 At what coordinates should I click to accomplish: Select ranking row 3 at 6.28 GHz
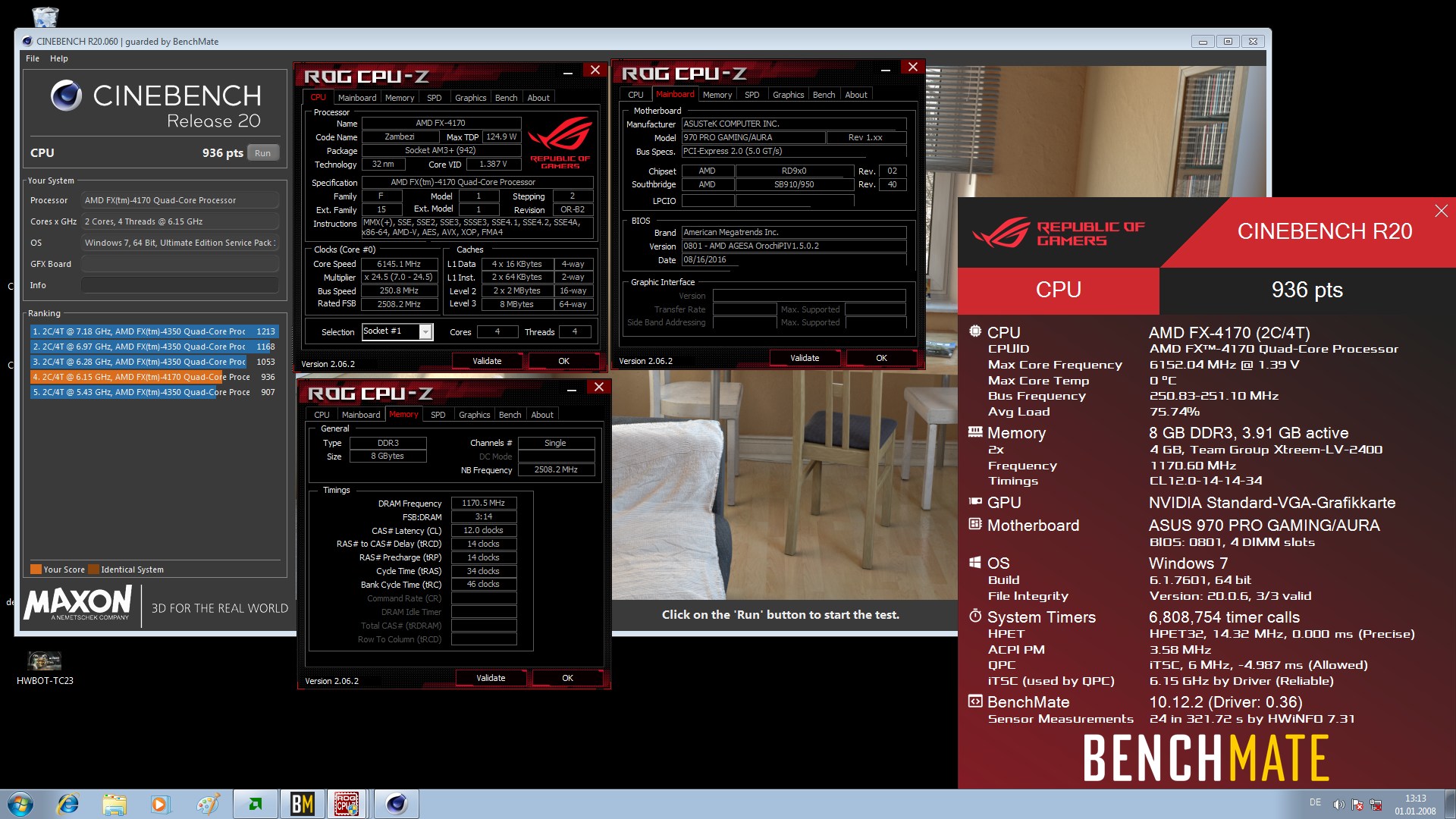coord(155,362)
